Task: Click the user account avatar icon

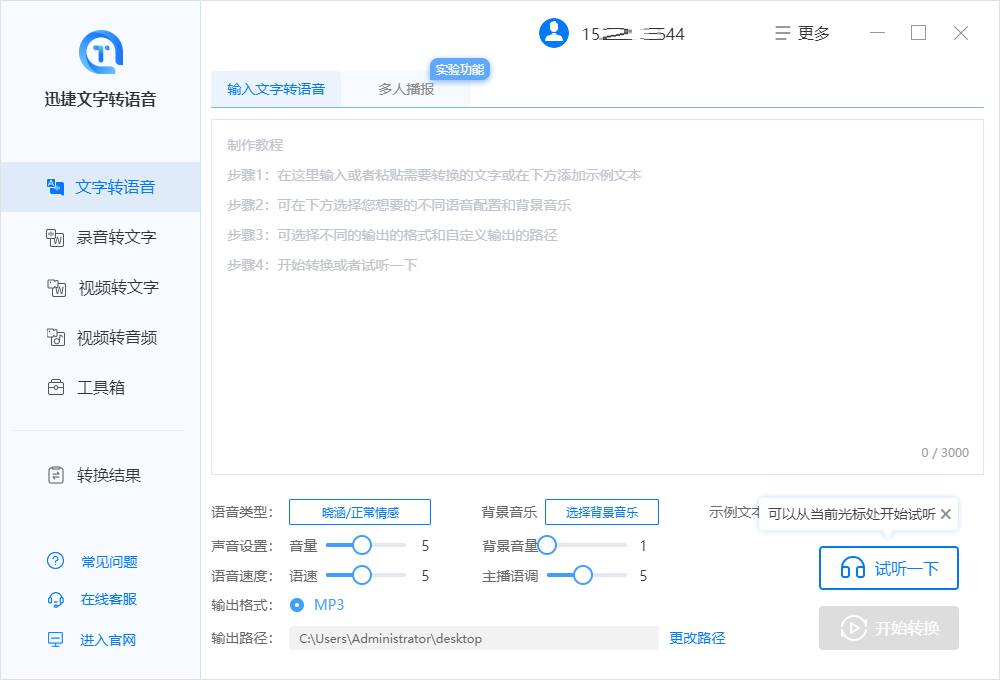Action: (554, 32)
